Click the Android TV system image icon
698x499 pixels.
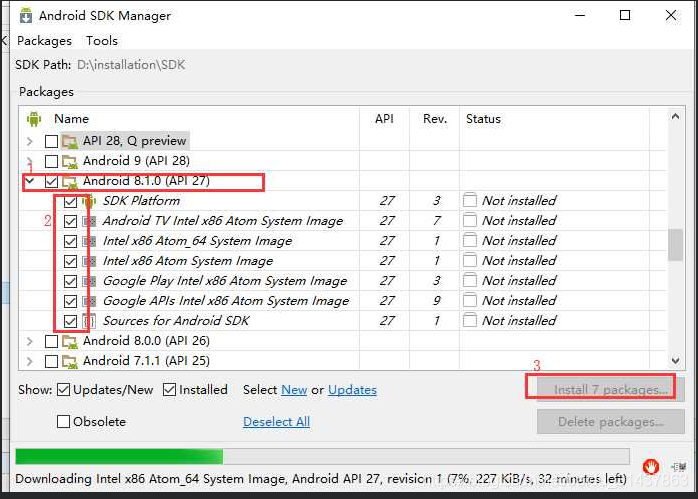[x=89, y=221]
